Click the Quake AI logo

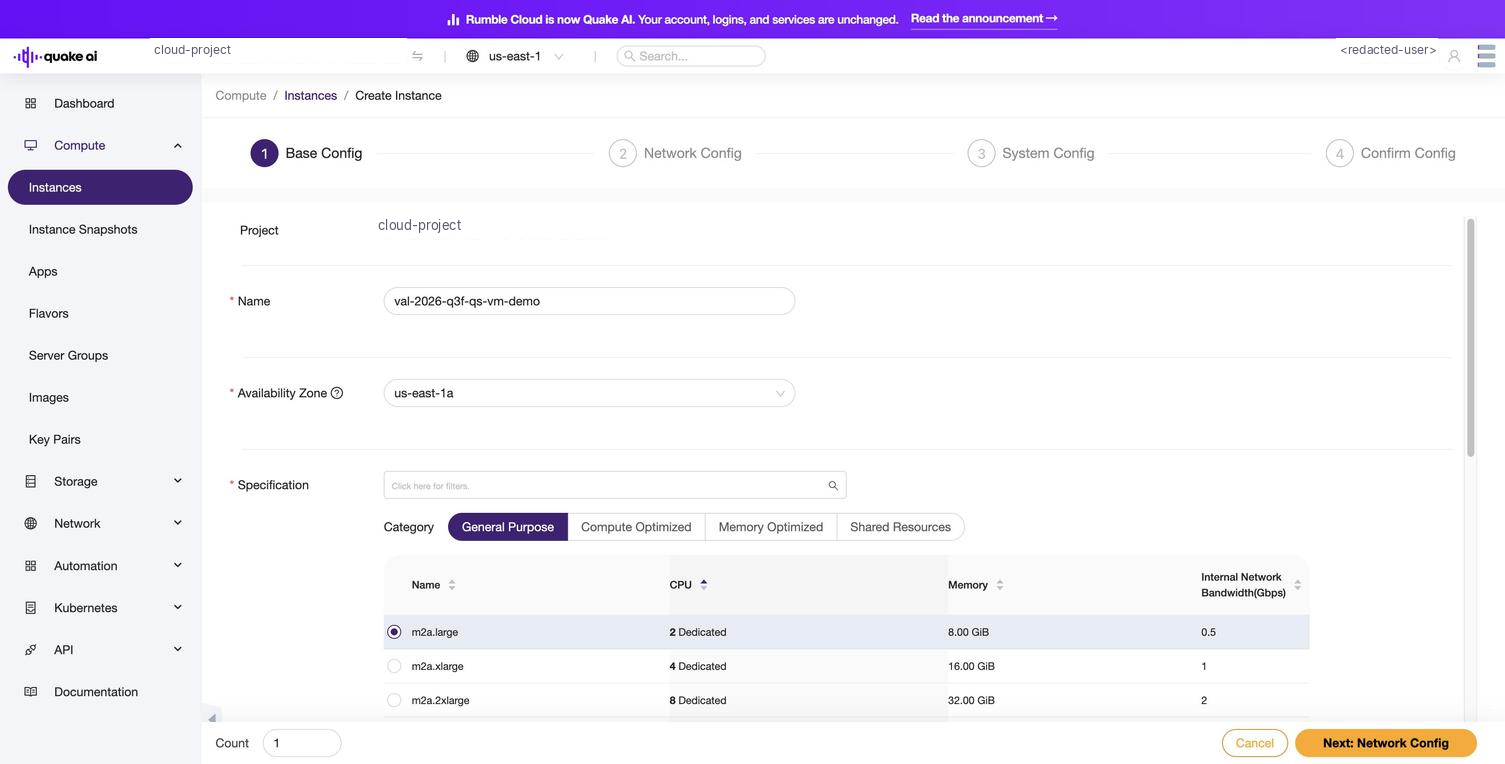click(x=56, y=56)
